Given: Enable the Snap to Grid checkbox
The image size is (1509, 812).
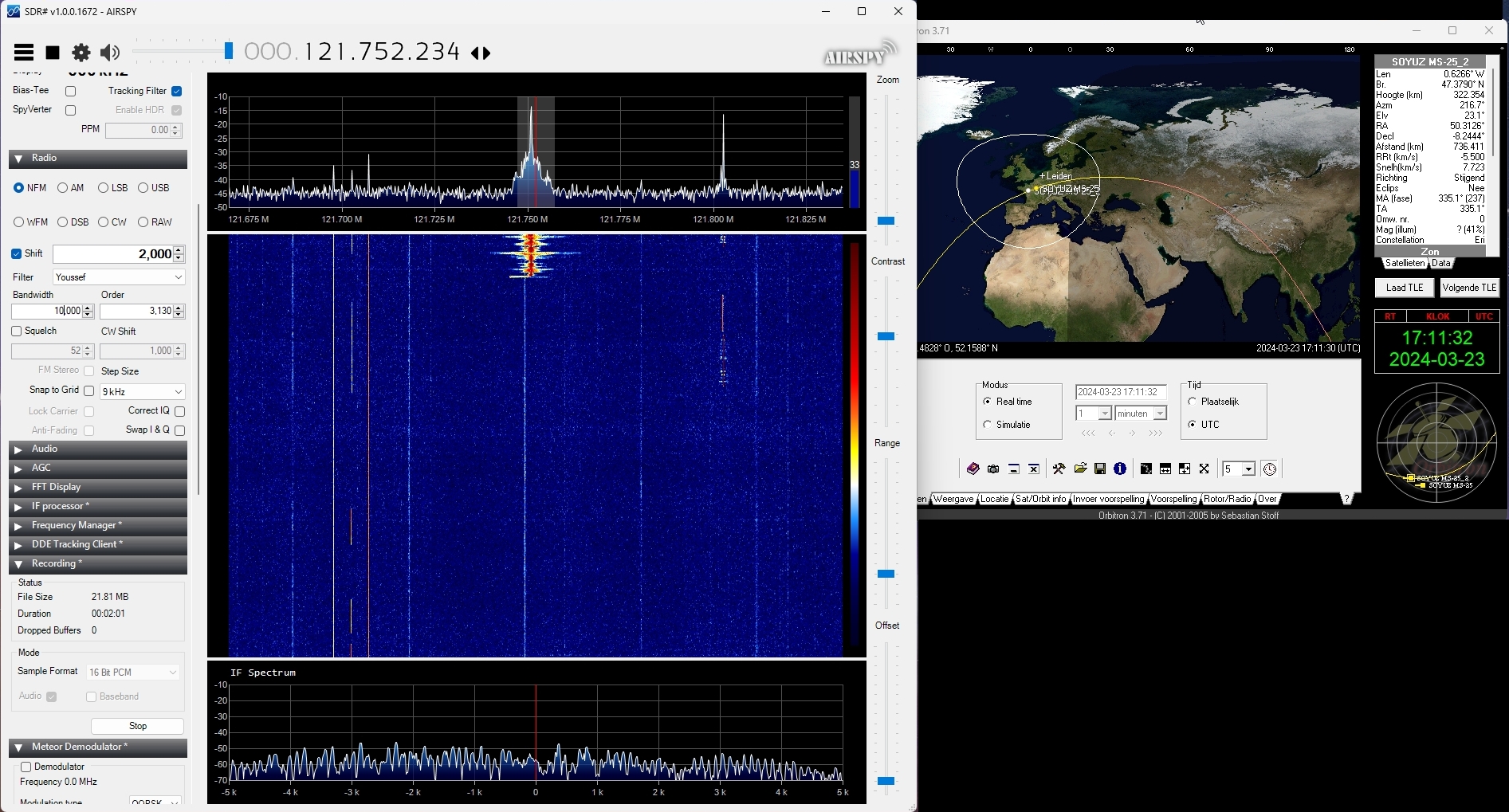Looking at the screenshot, I should point(89,390).
